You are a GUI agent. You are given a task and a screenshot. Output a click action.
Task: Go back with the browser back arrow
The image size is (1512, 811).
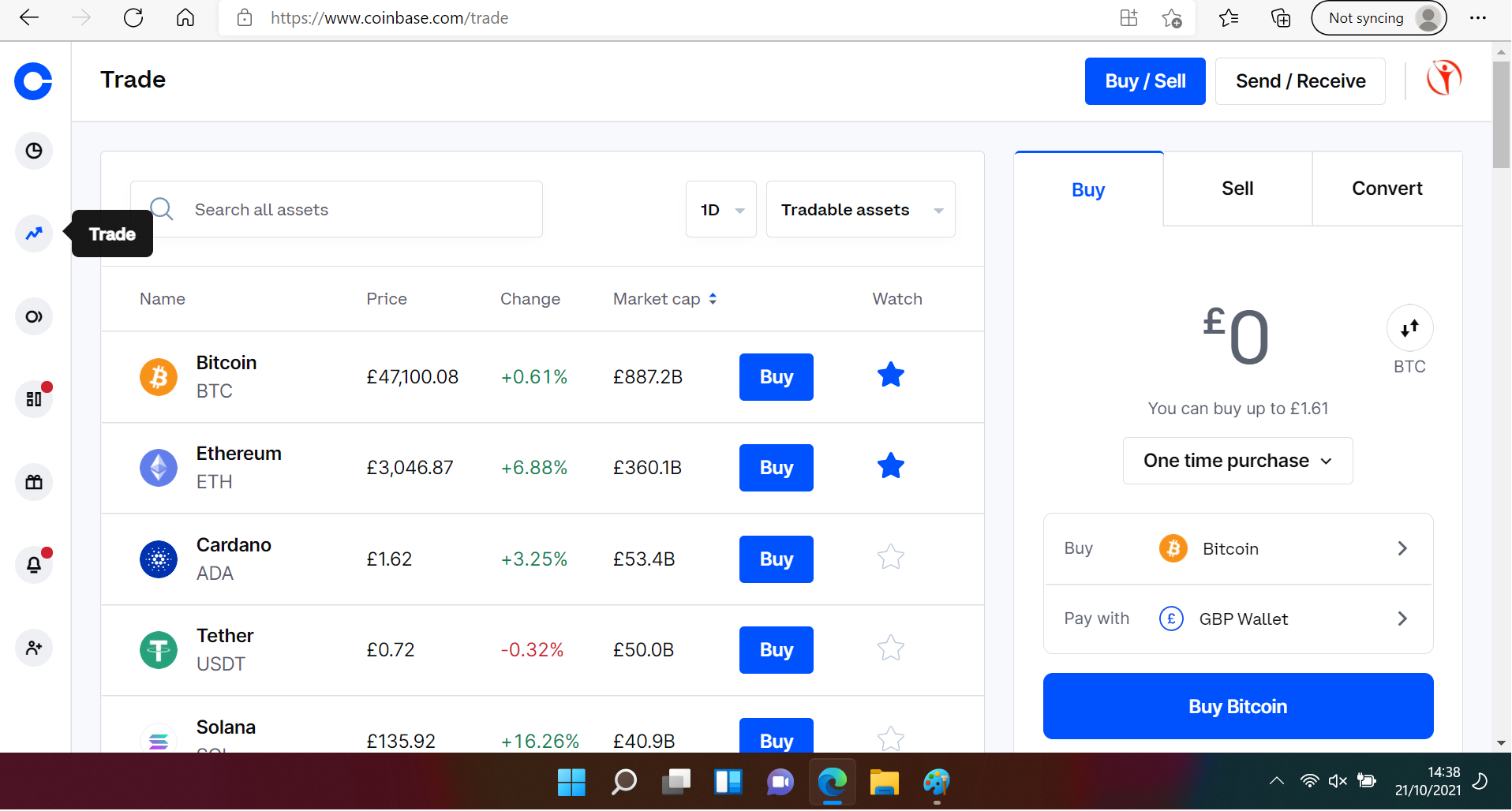pos(29,17)
